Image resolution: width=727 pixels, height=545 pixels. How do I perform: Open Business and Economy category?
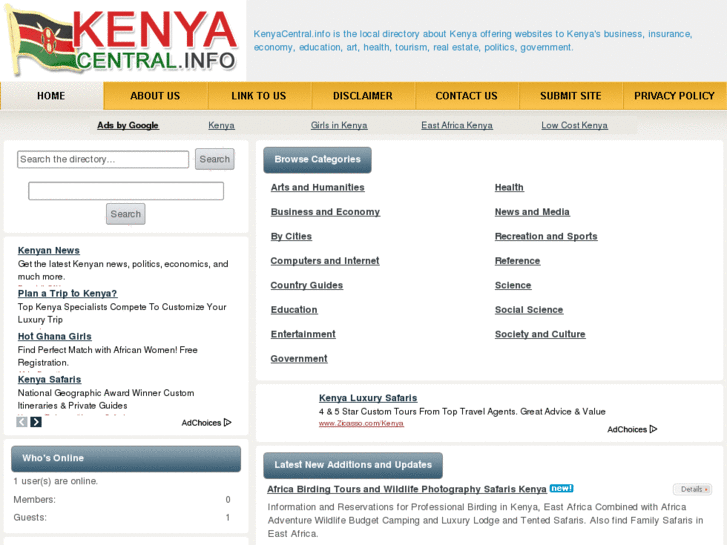pyautogui.click(x=325, y=212)
